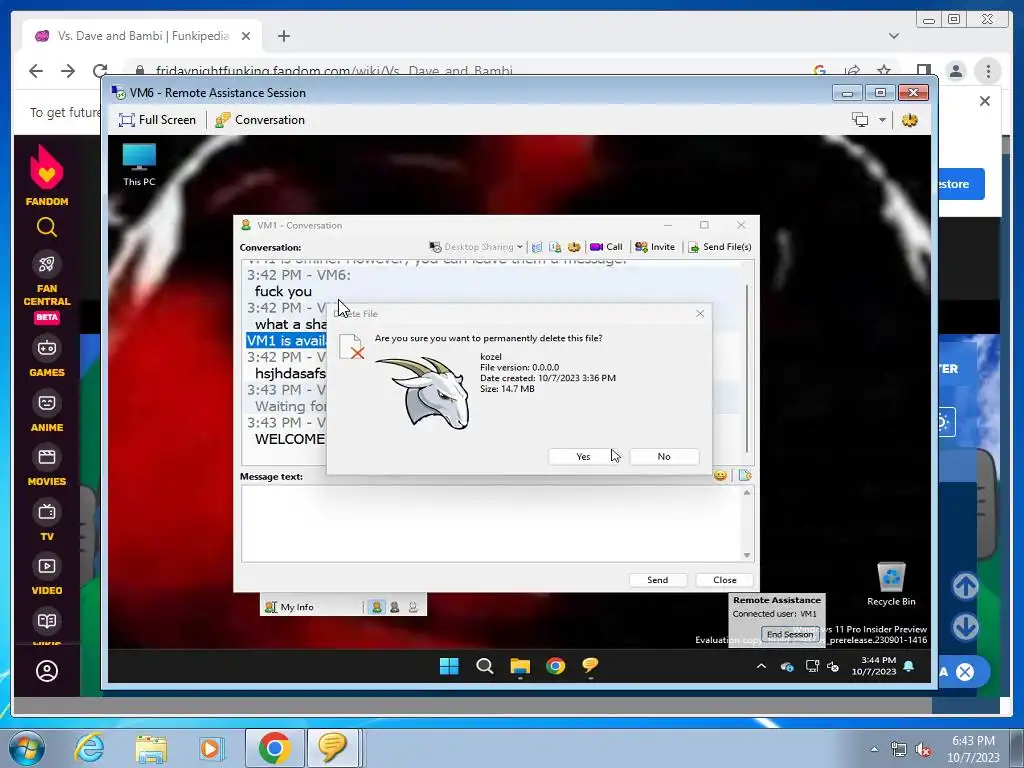Click the Close button in conversation window
This screenshot has height=768, width=1024.
725,580
